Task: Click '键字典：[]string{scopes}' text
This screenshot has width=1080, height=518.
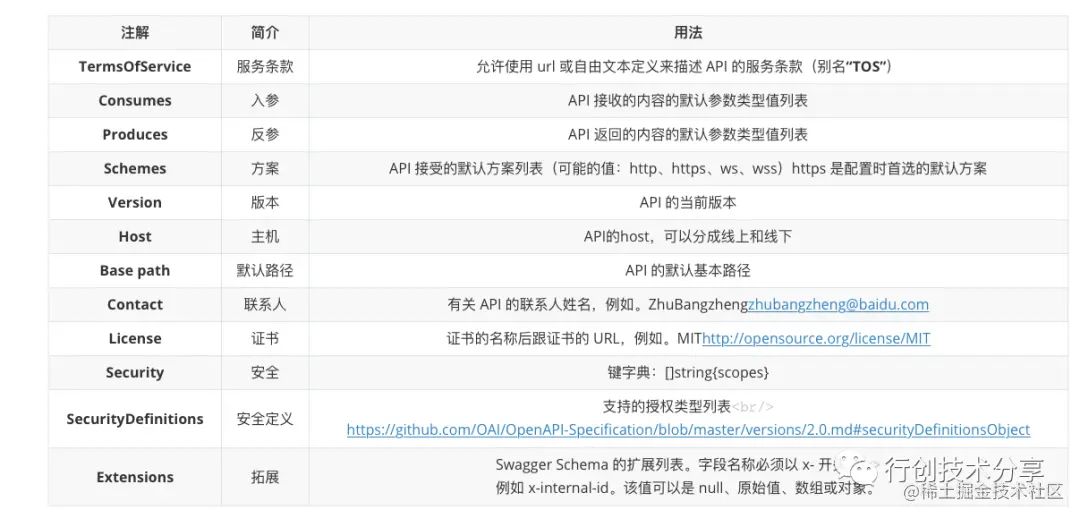Action: pos(688,373)
